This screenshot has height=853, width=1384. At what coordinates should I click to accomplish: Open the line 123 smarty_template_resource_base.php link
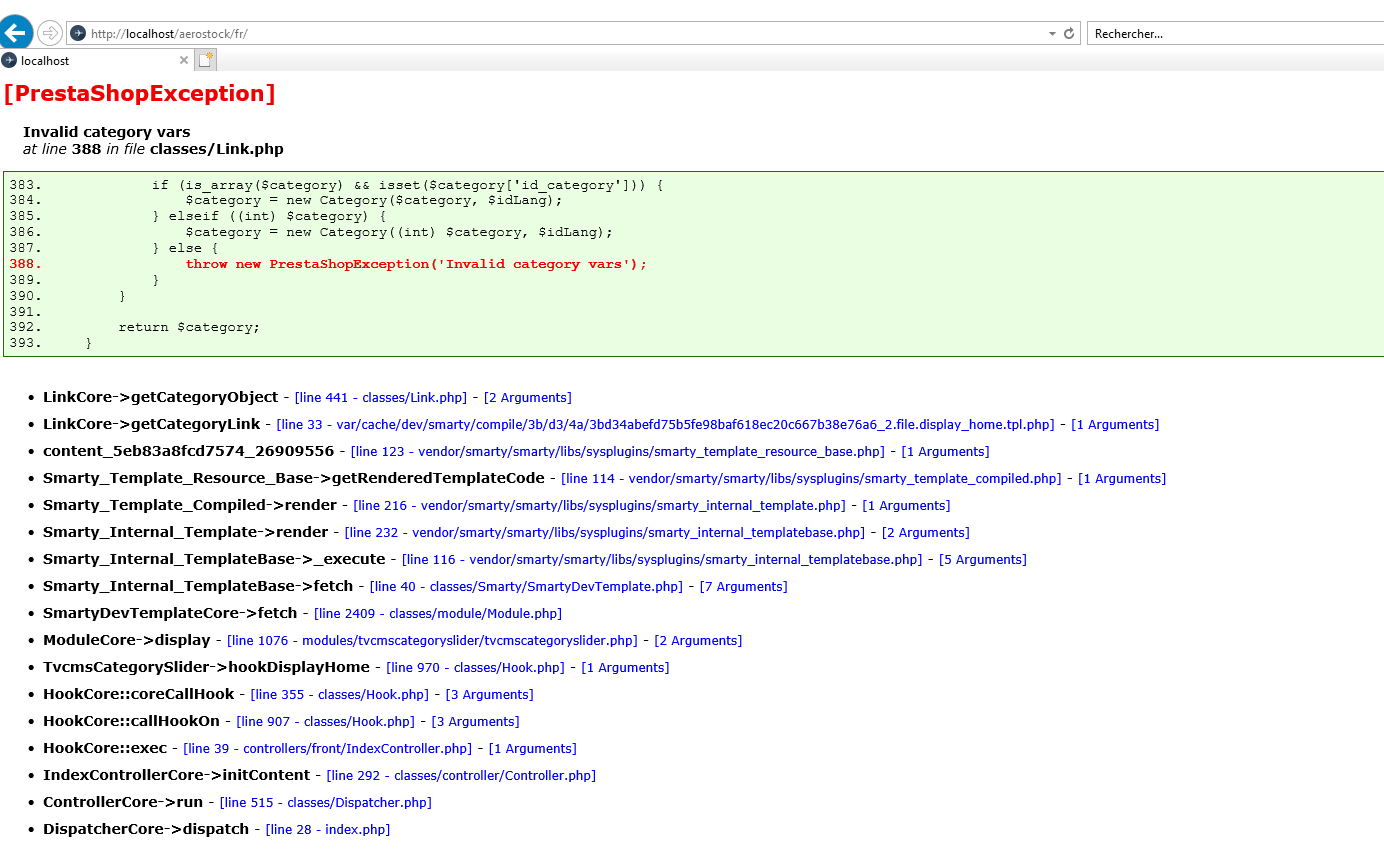tap(618, 452)
